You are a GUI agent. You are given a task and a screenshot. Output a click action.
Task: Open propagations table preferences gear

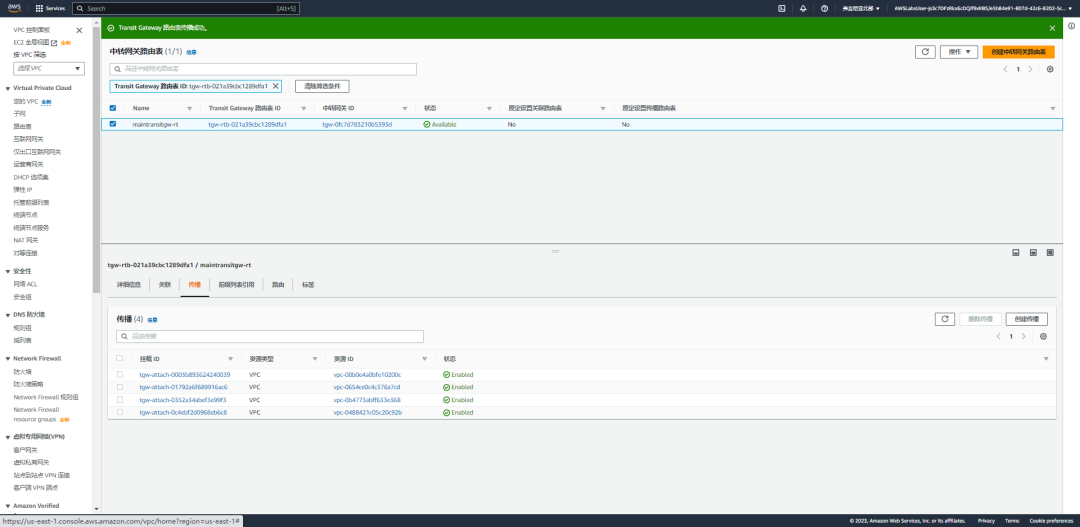click(1043, 336)
